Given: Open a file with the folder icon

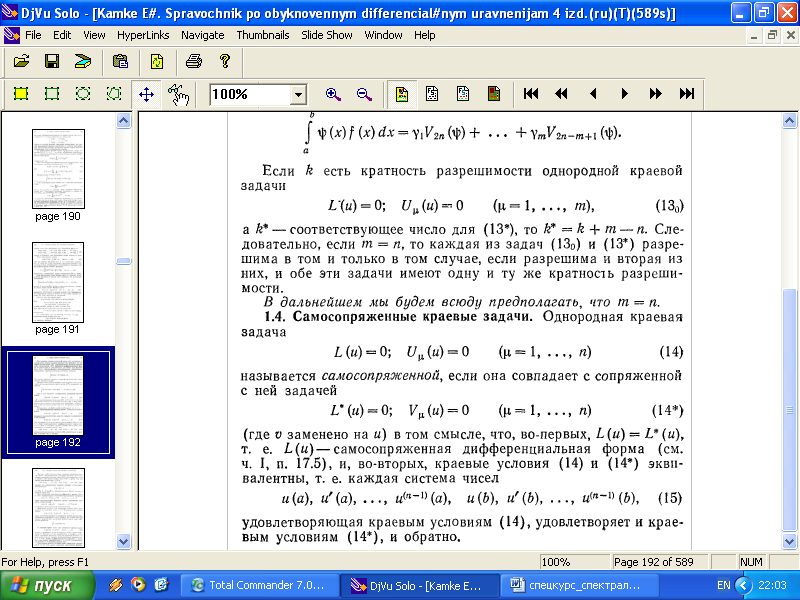Looking at the screenshot, I should pyautogui.click(x=21, y=62).
